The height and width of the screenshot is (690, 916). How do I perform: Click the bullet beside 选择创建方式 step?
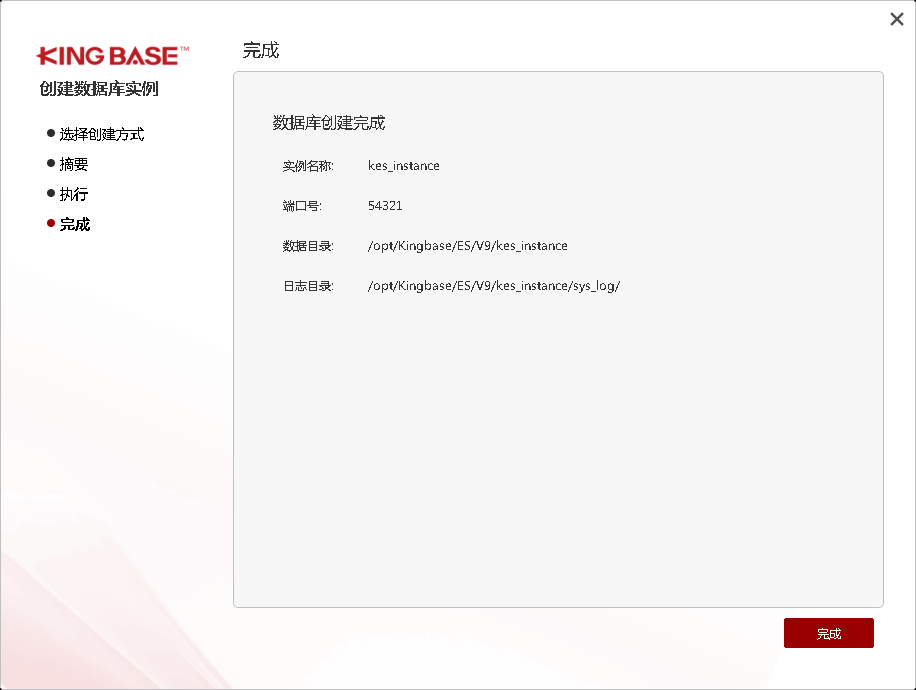(50, 131)
